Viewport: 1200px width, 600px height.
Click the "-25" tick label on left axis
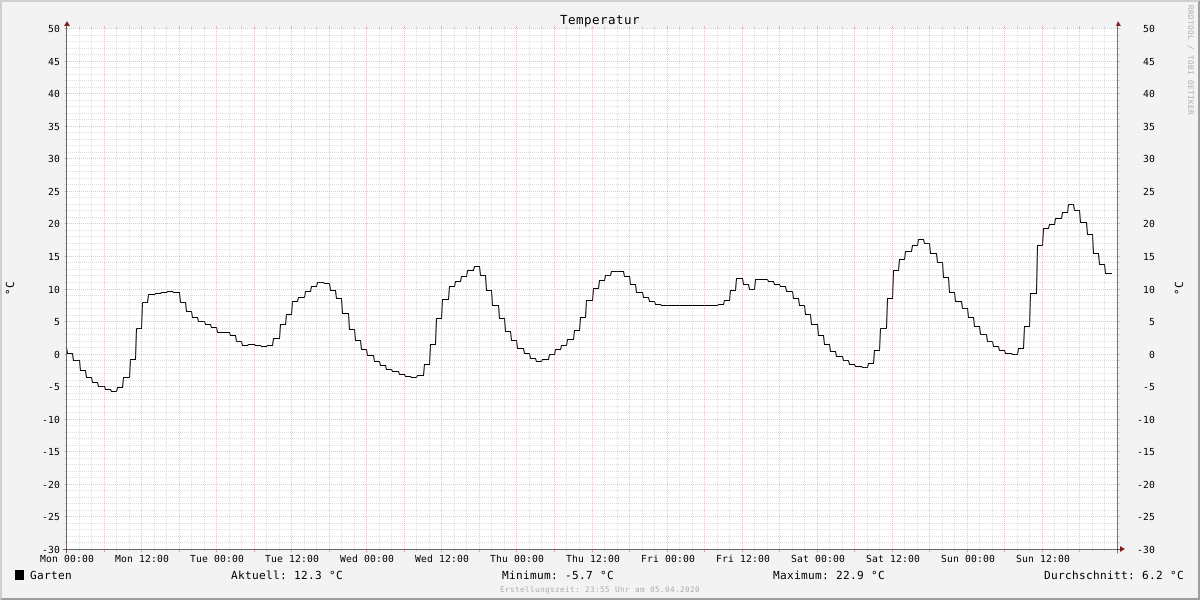coord(51,517)
